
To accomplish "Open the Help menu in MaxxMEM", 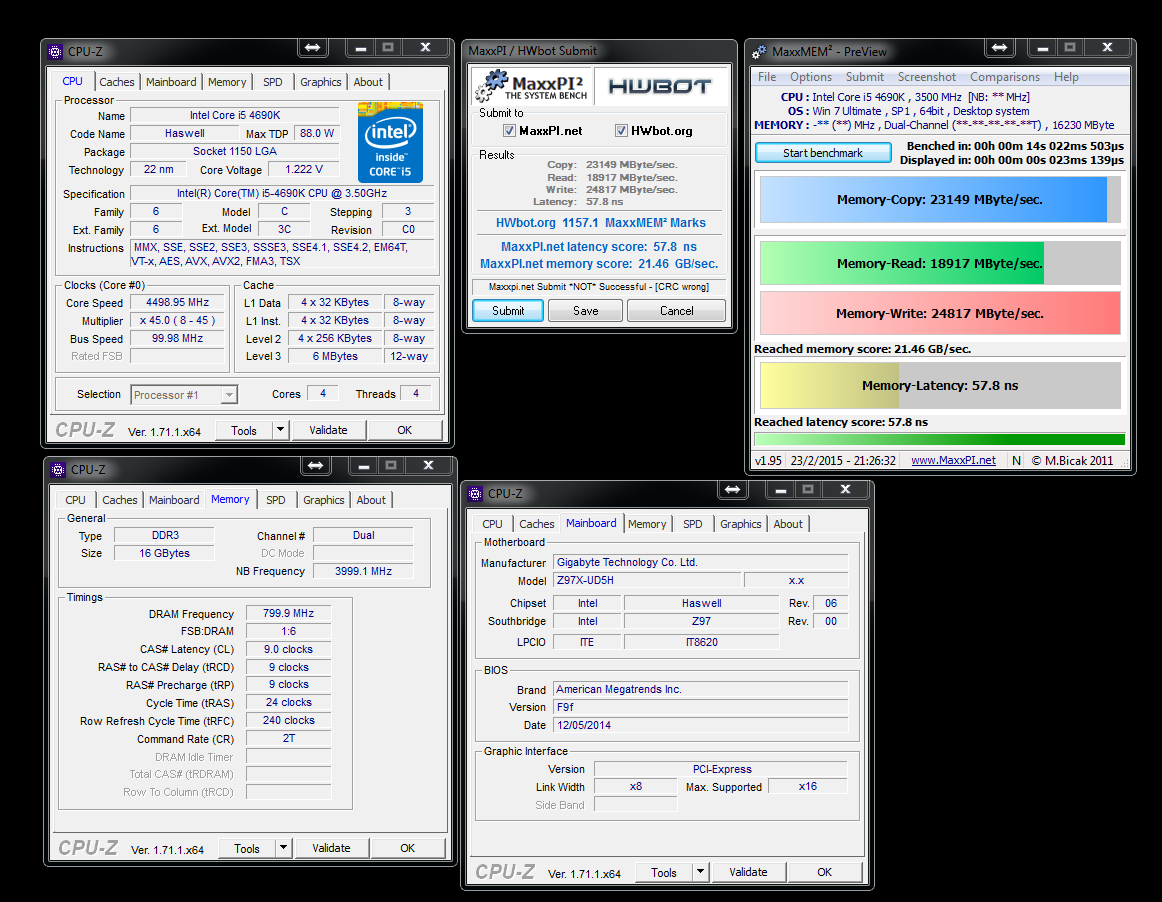I will (x=1066, y=77).
